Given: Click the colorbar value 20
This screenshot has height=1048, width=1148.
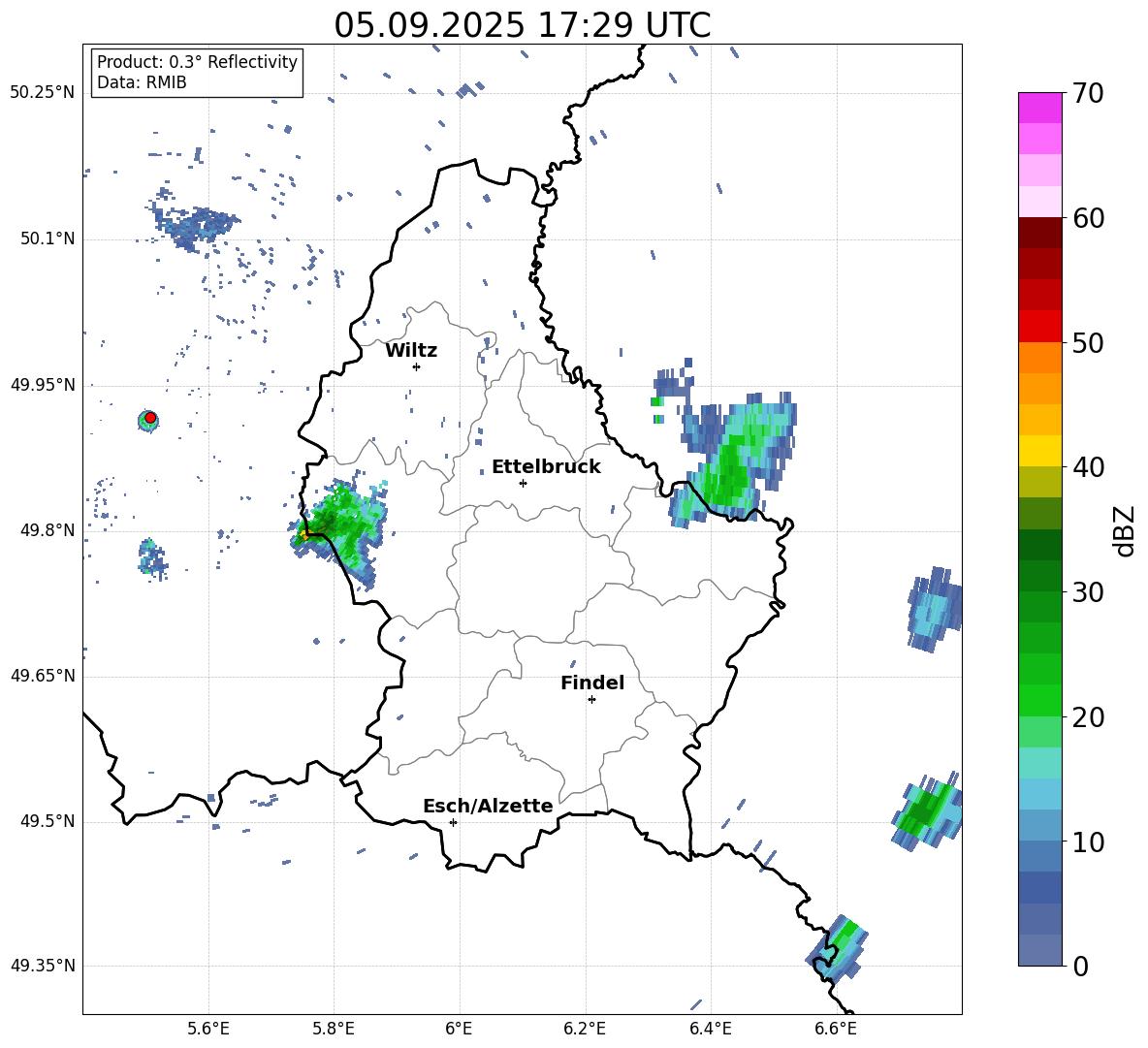Looking at the screenshot, I should tap(1088, 717).
